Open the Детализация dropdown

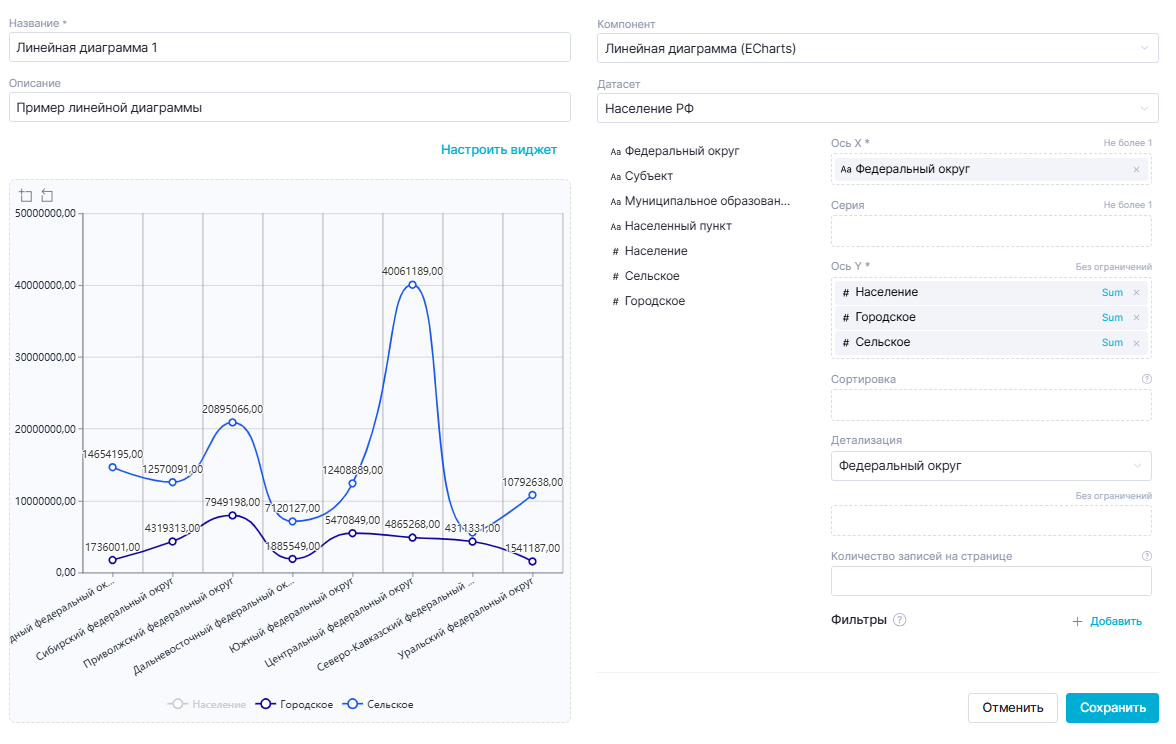tap(990, 466)
